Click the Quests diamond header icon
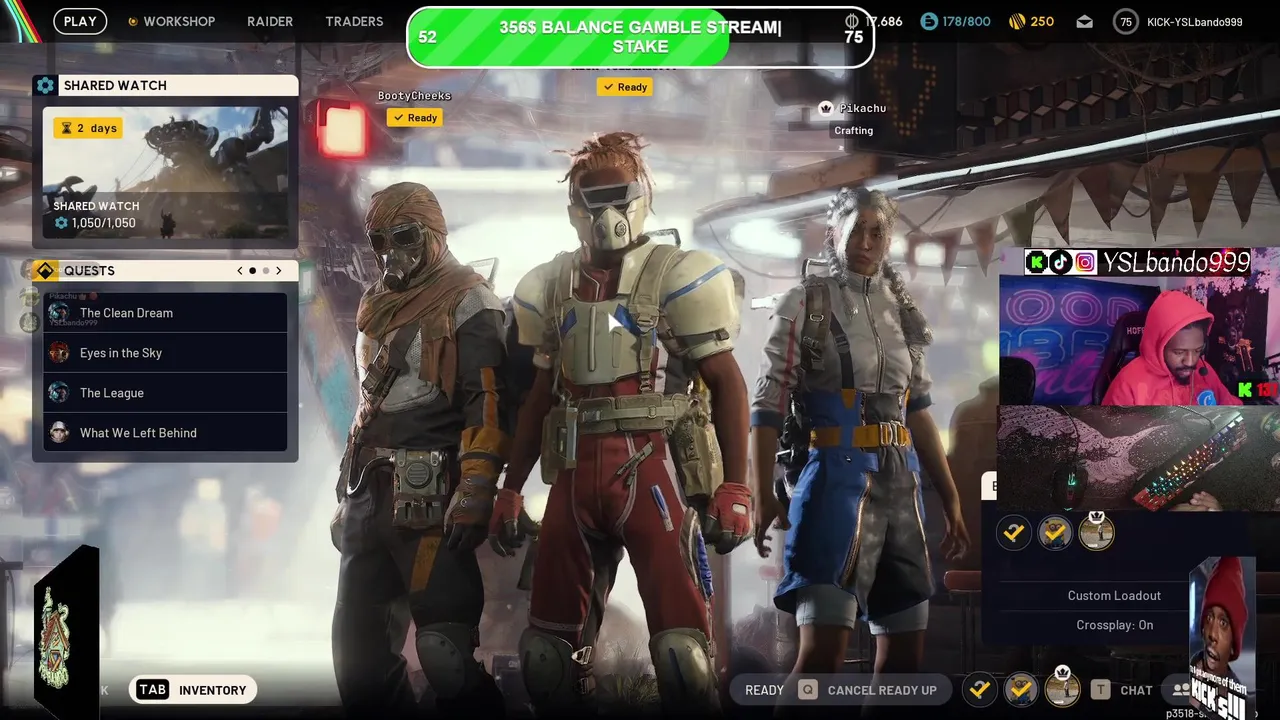The height and width of the screenshot is (720, 1280). coord(45,271)
